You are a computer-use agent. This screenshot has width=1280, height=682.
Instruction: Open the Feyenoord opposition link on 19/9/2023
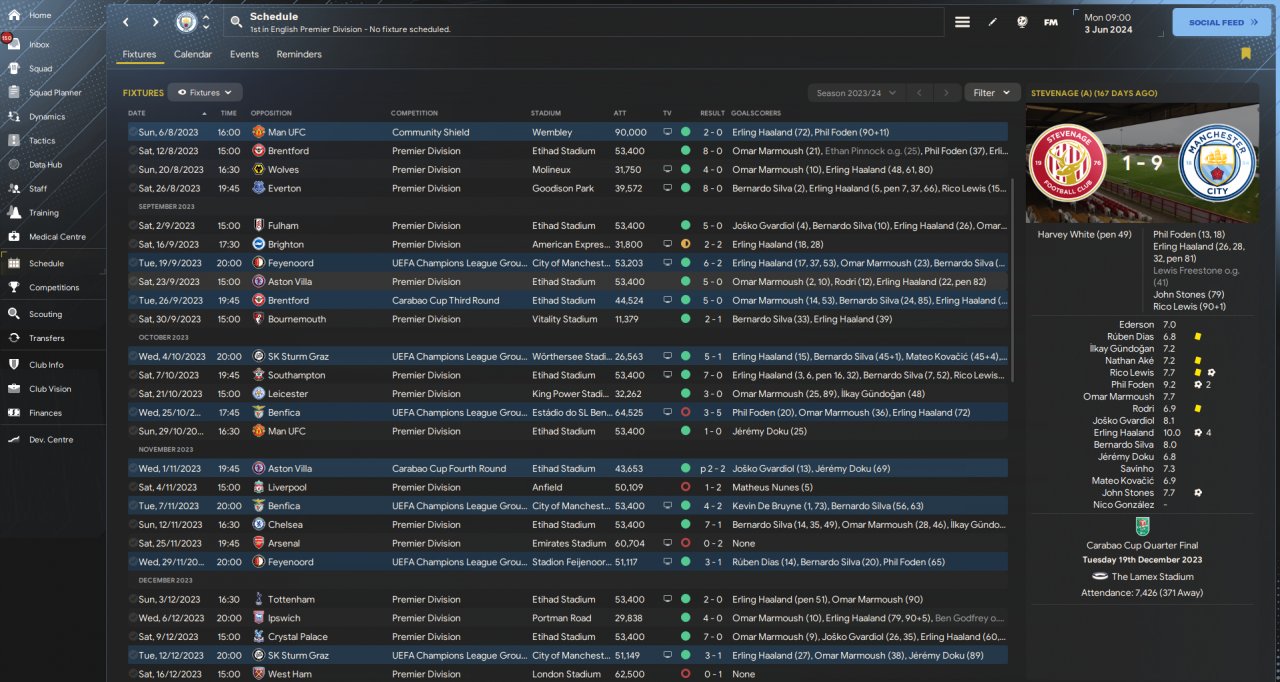289,263
